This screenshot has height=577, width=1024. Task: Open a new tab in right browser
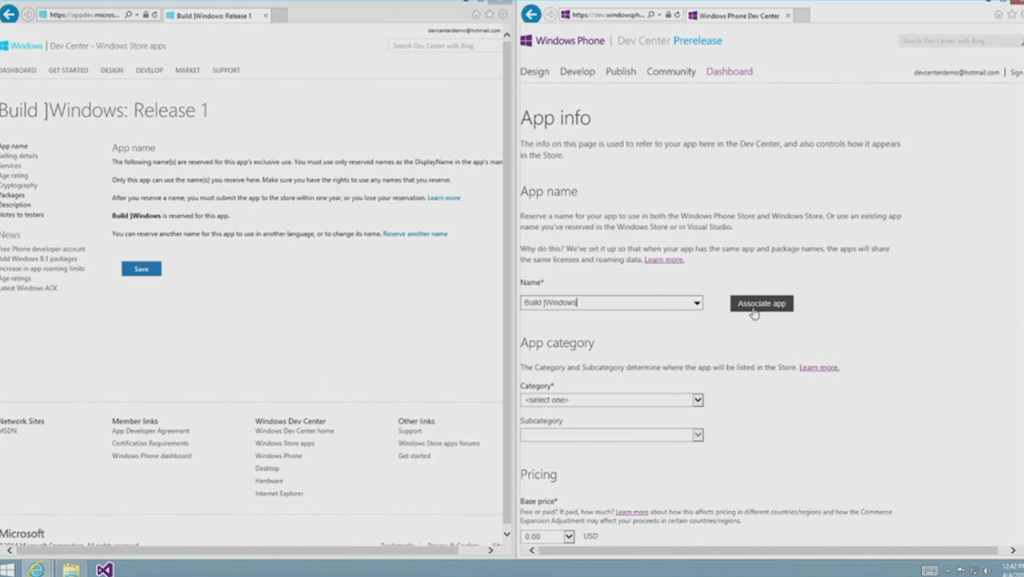point(802,15)
